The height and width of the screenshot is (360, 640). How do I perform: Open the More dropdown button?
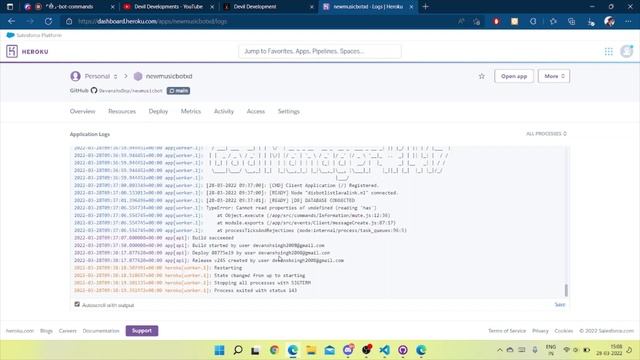click(x=554, y=76)
